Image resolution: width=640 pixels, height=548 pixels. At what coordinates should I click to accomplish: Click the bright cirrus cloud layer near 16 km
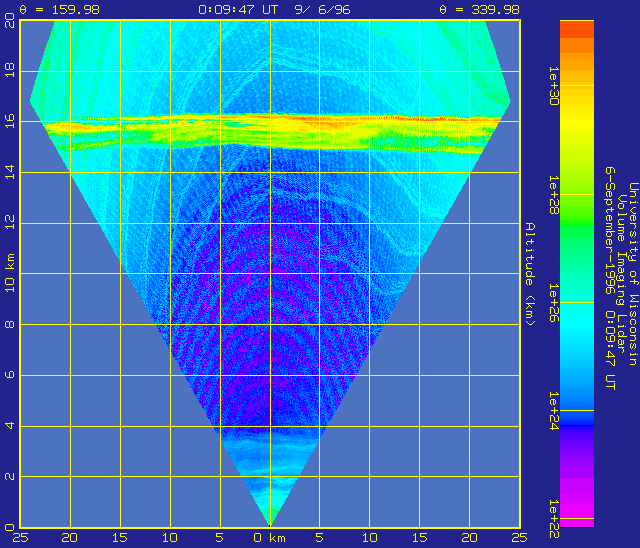(269, 131)
